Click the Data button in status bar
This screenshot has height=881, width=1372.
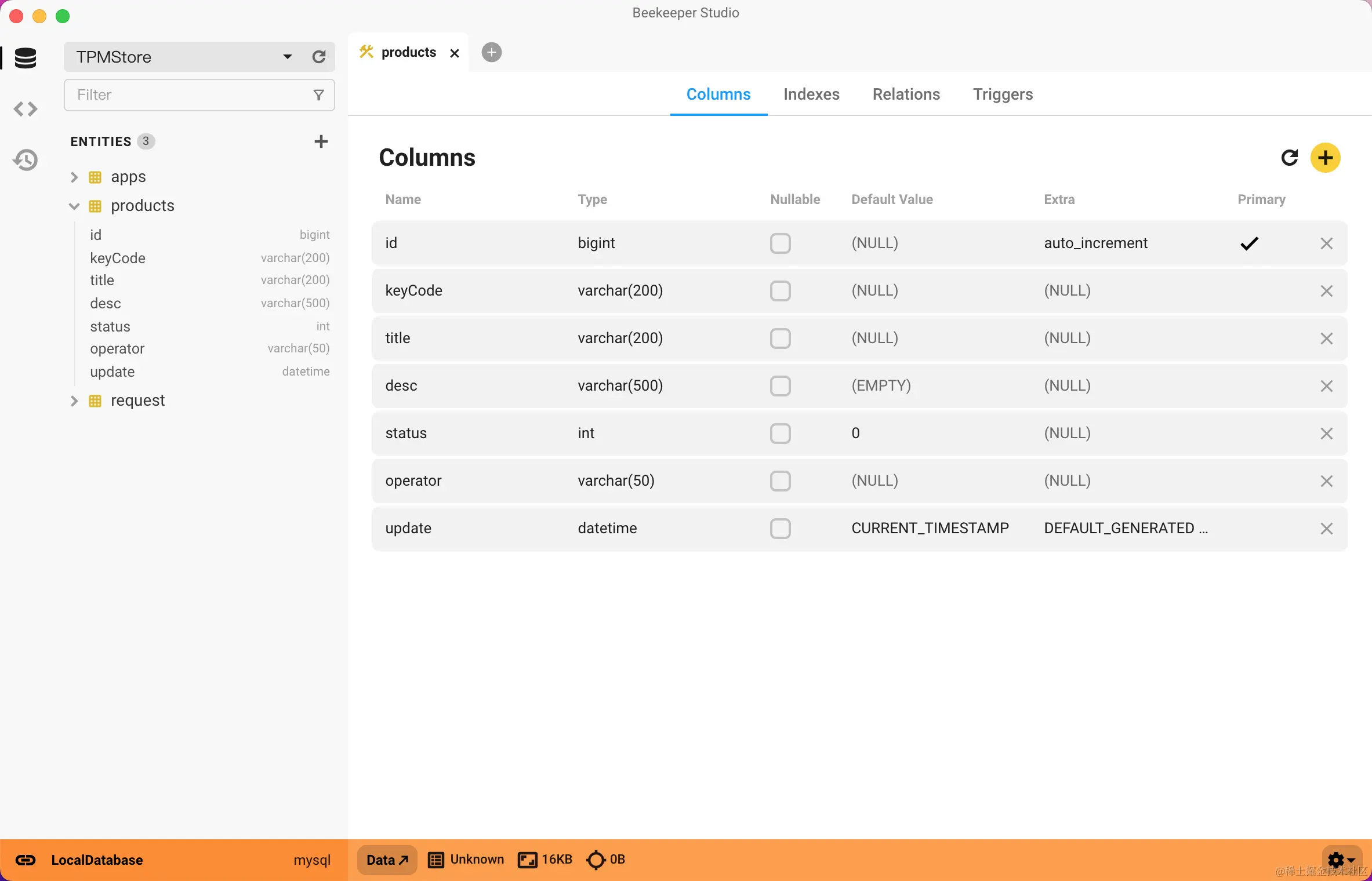click(387, 860)
